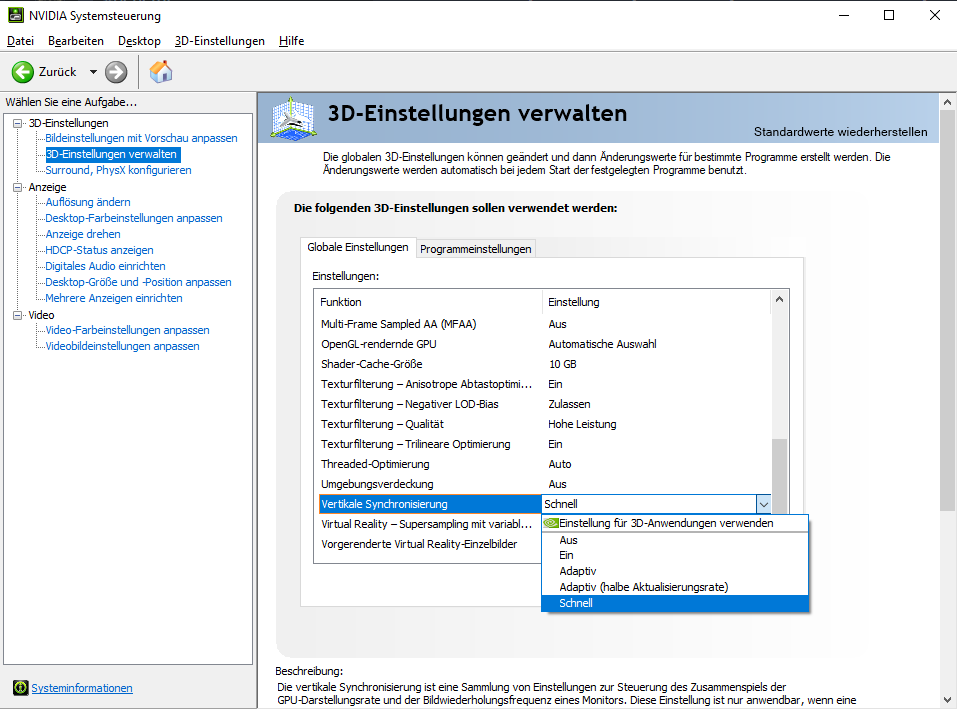Viewport: 957px width, 710px height.
Task: Choose 'Aus' in the sync dropdown list
Action: pyautogui.click(x=568, y=540)
